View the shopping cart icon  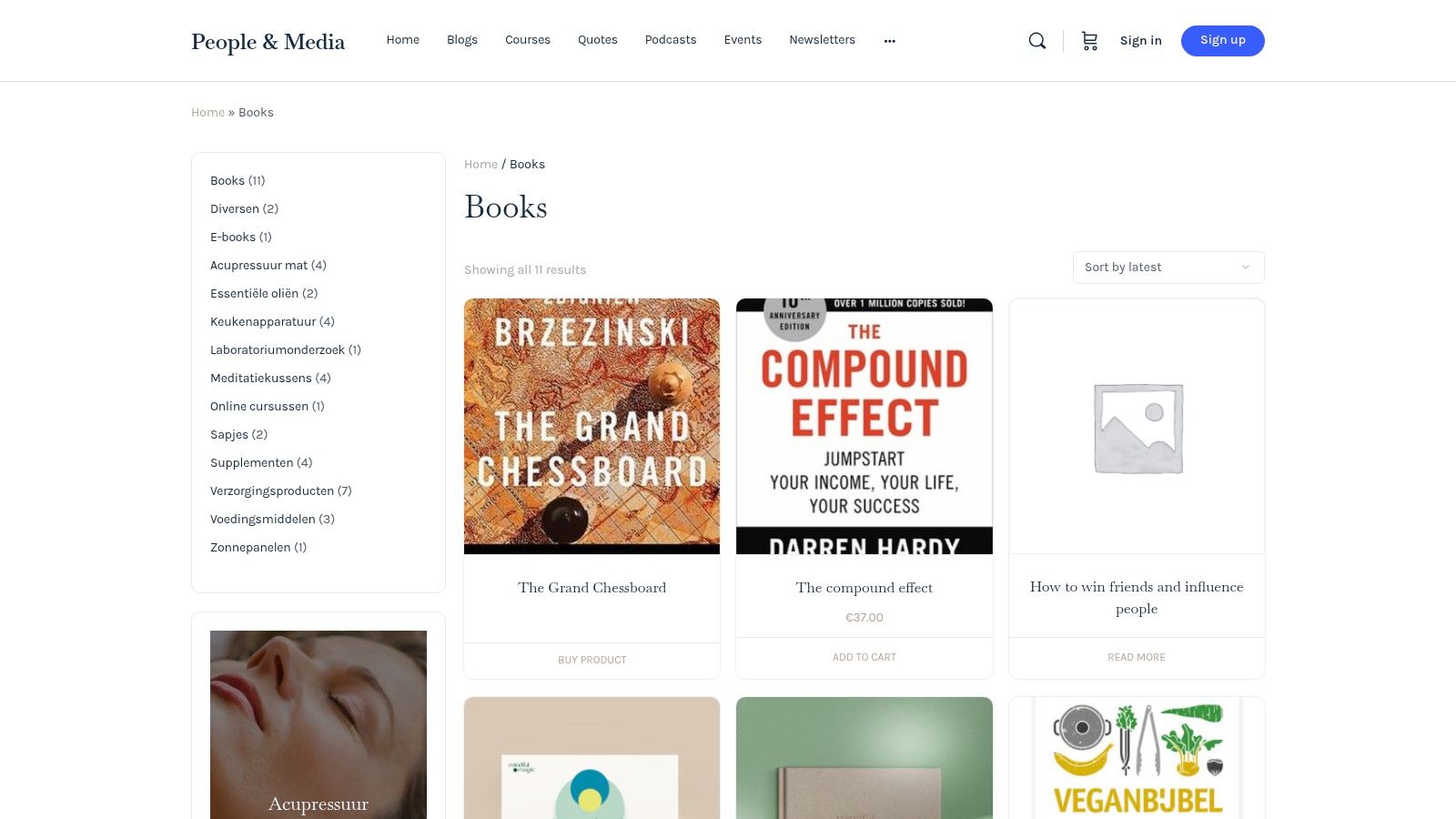click(1089, 40)
